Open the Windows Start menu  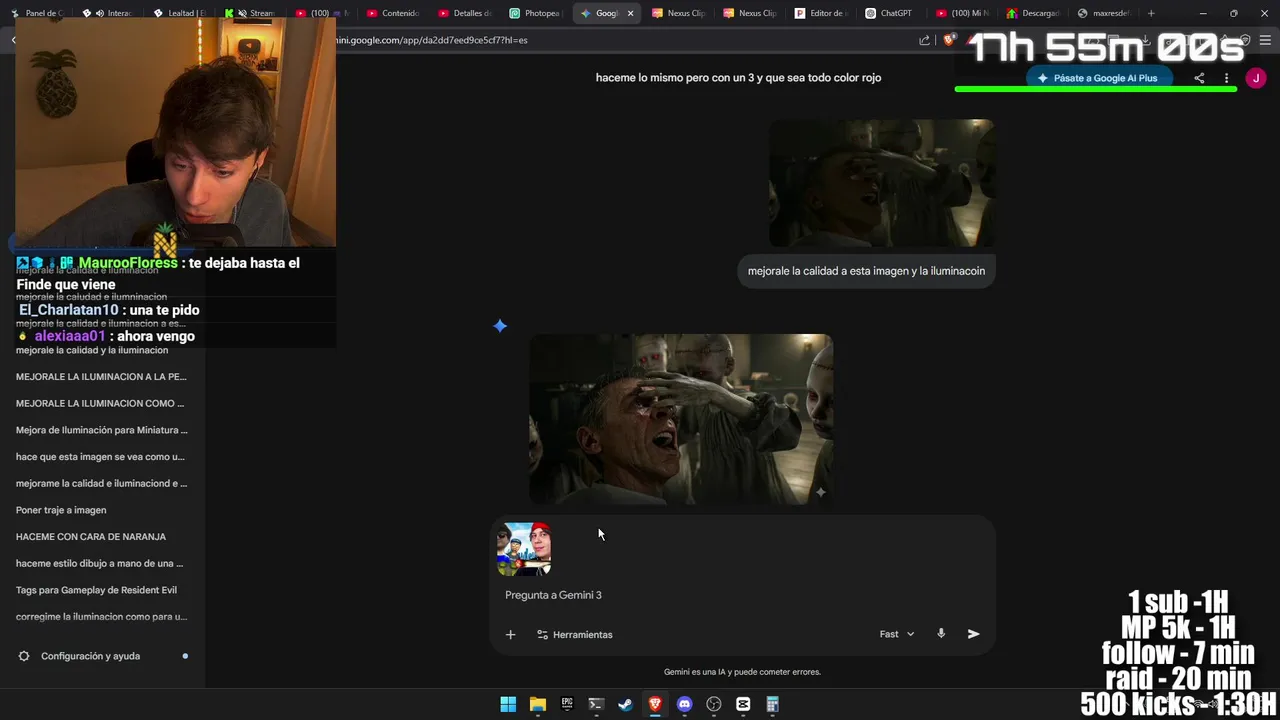(508, 704)
